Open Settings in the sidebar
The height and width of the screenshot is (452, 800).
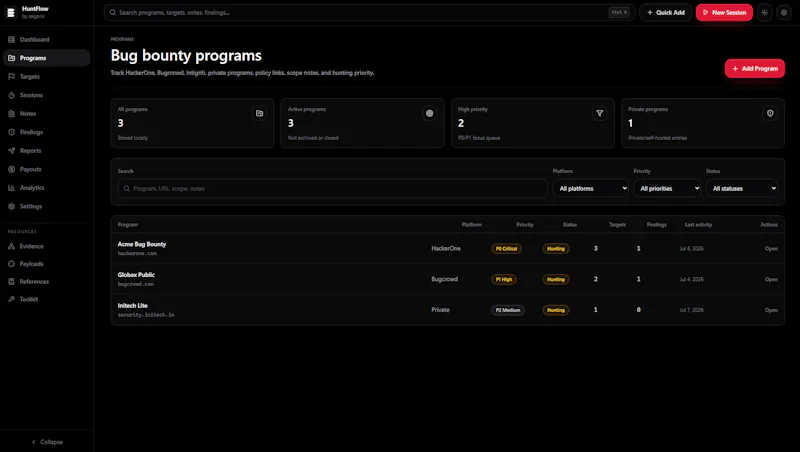point(46,206)
